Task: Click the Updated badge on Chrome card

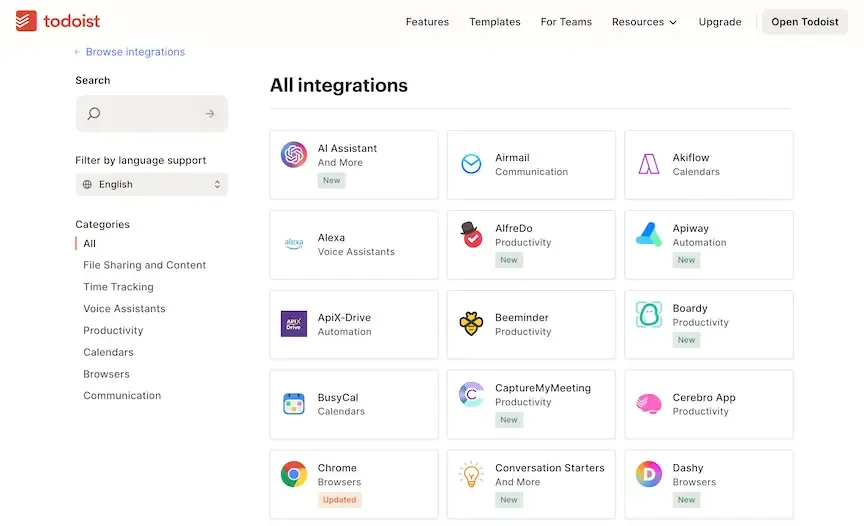Action: [339, 500]
